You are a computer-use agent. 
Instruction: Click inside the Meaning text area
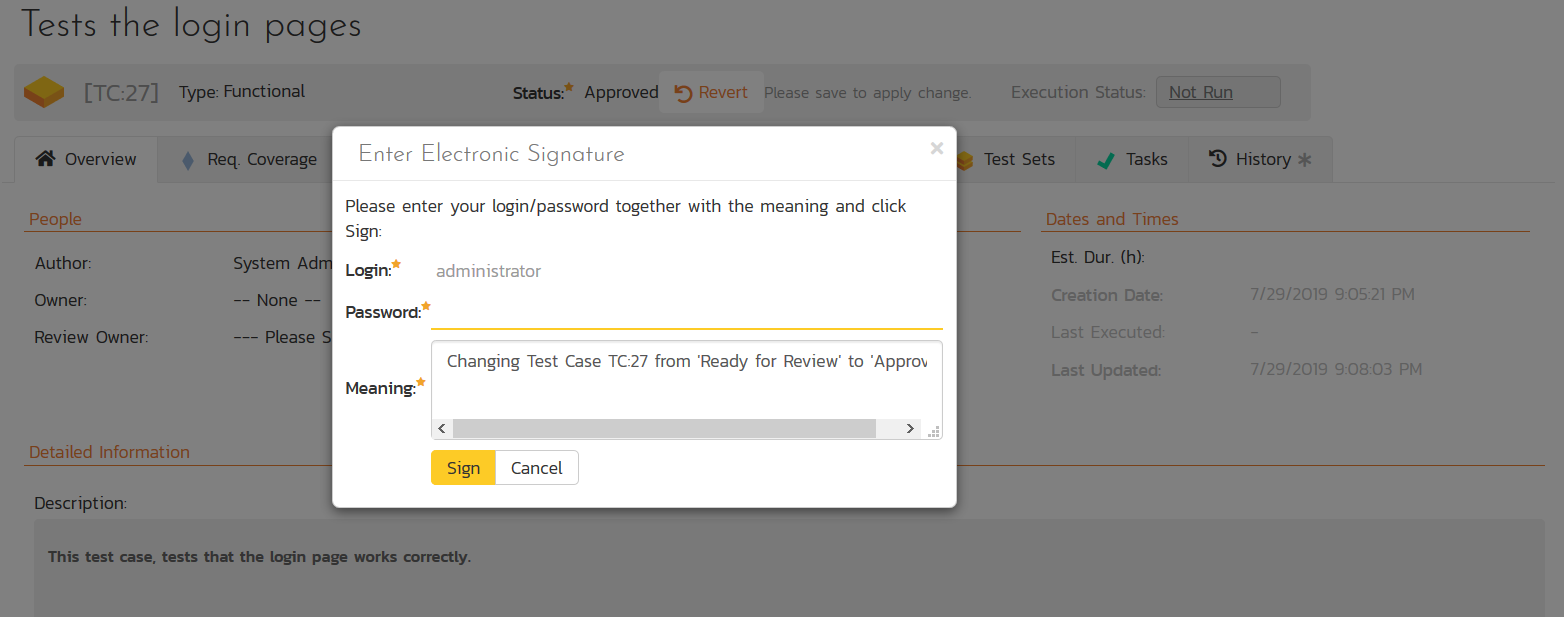pyautogui.click(x=686, y=385)
